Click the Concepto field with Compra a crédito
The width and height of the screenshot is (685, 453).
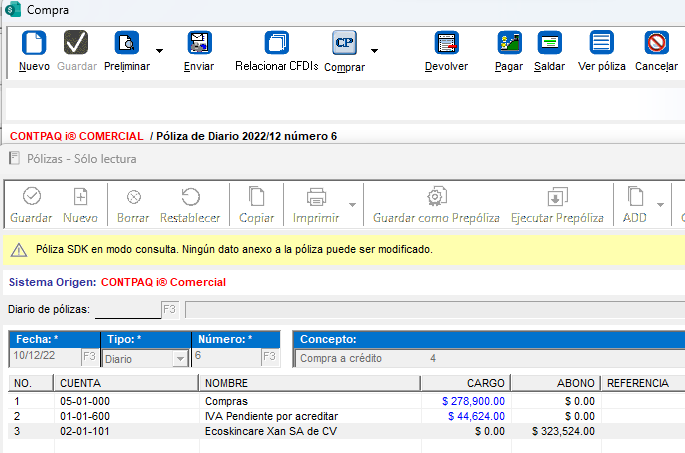(x=490, y=358)
